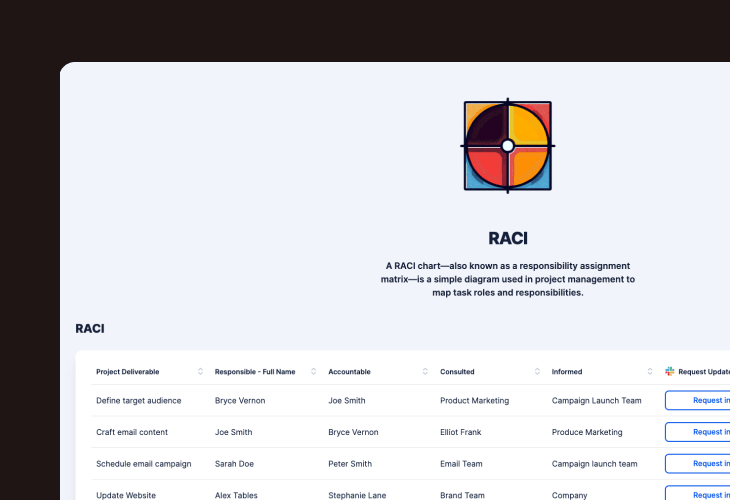The image size is (730, 500).
Task: Sort the Accountable column using its arrows
Action: pos(426,371)
